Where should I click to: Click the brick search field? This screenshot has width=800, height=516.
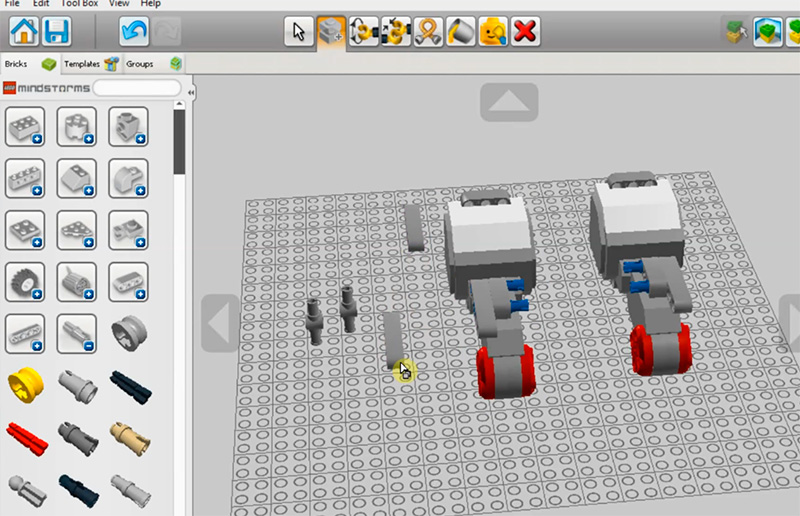coord(136,89)
